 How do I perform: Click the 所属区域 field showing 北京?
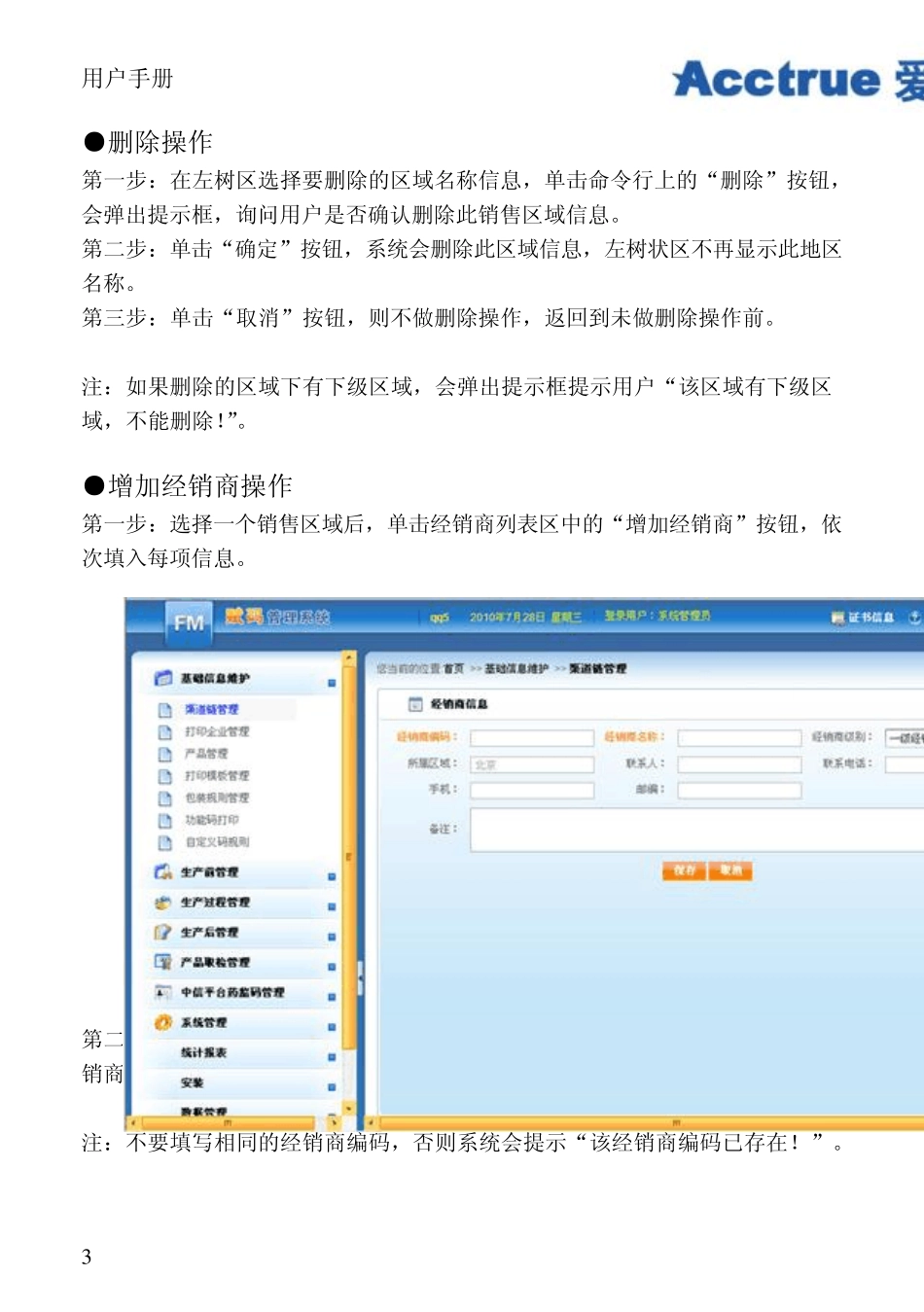click(x=532, y=765)
